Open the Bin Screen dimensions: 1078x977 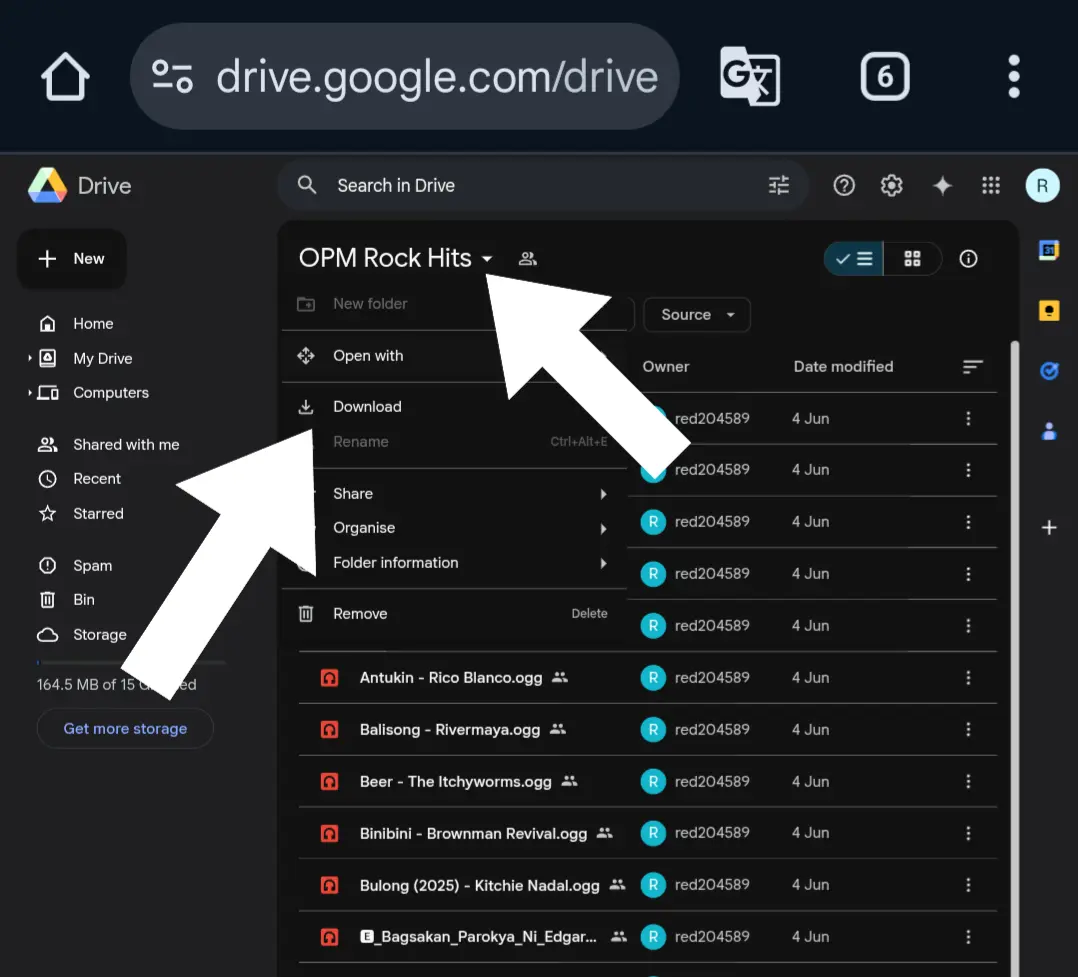click(84, 600)
